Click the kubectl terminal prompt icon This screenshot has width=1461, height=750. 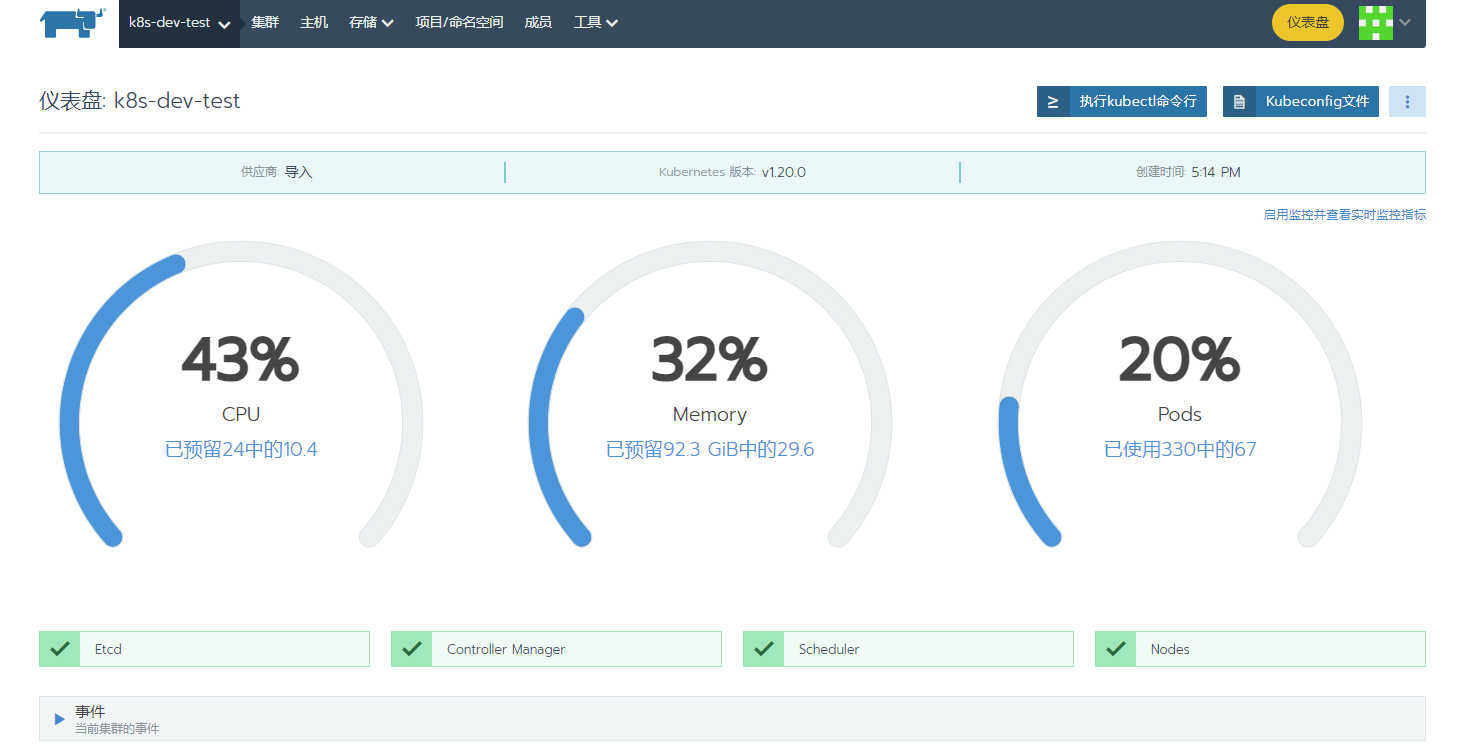1053,102
